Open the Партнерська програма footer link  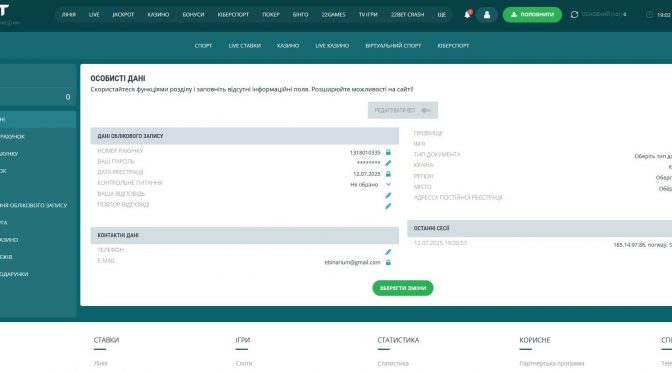point(552,363)
